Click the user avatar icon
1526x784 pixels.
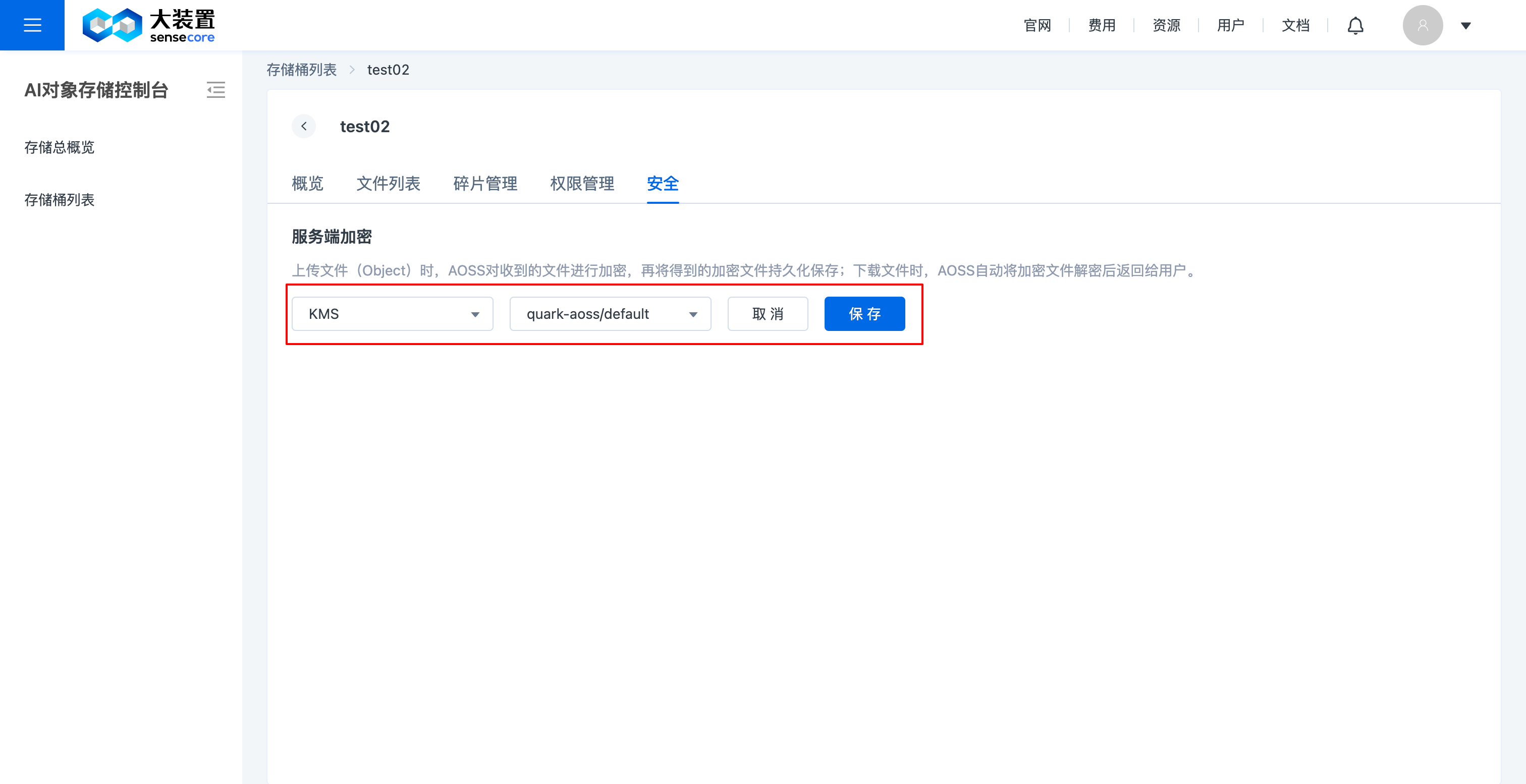click(1423, 25)
